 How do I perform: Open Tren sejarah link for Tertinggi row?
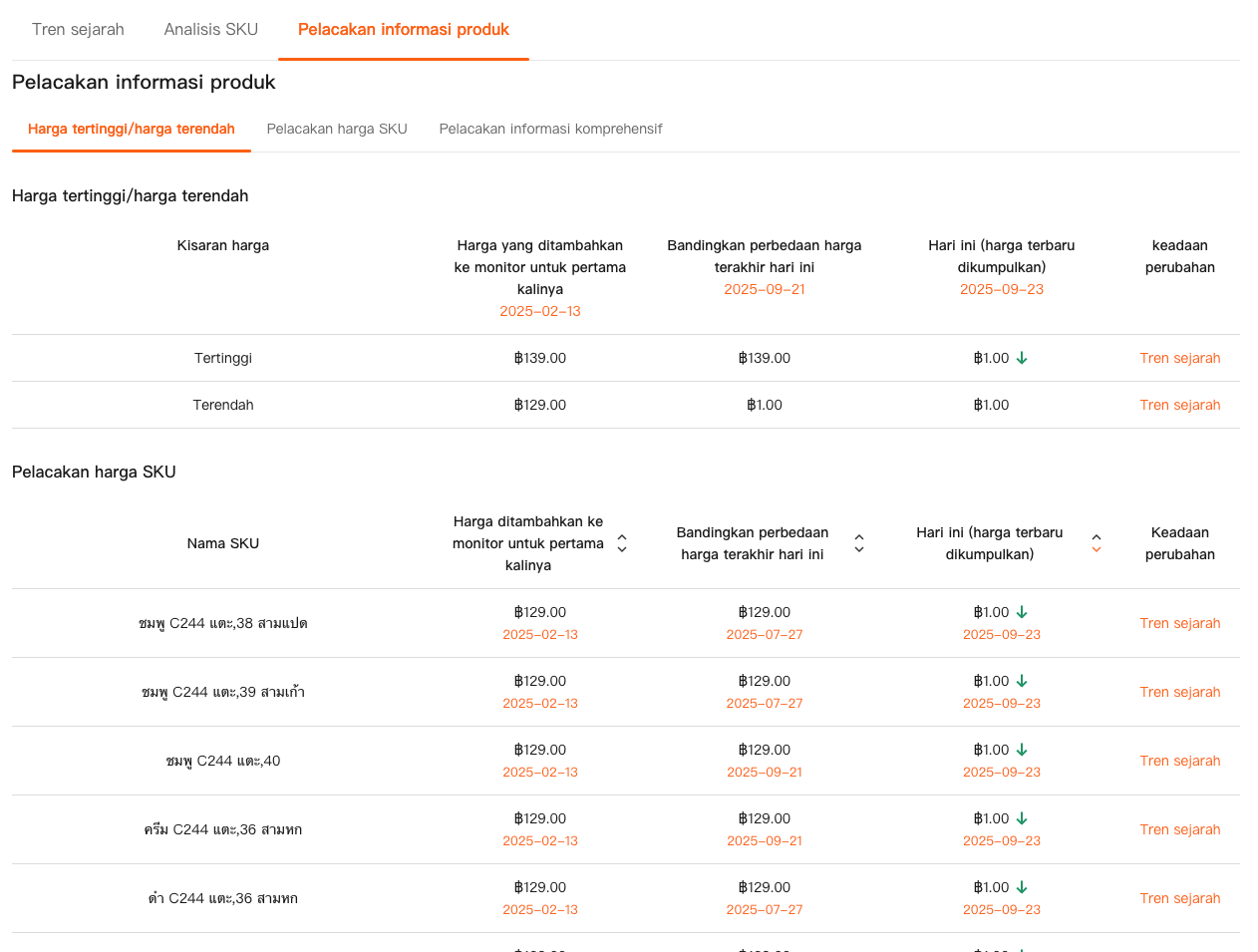click(x=1180, y=358)
